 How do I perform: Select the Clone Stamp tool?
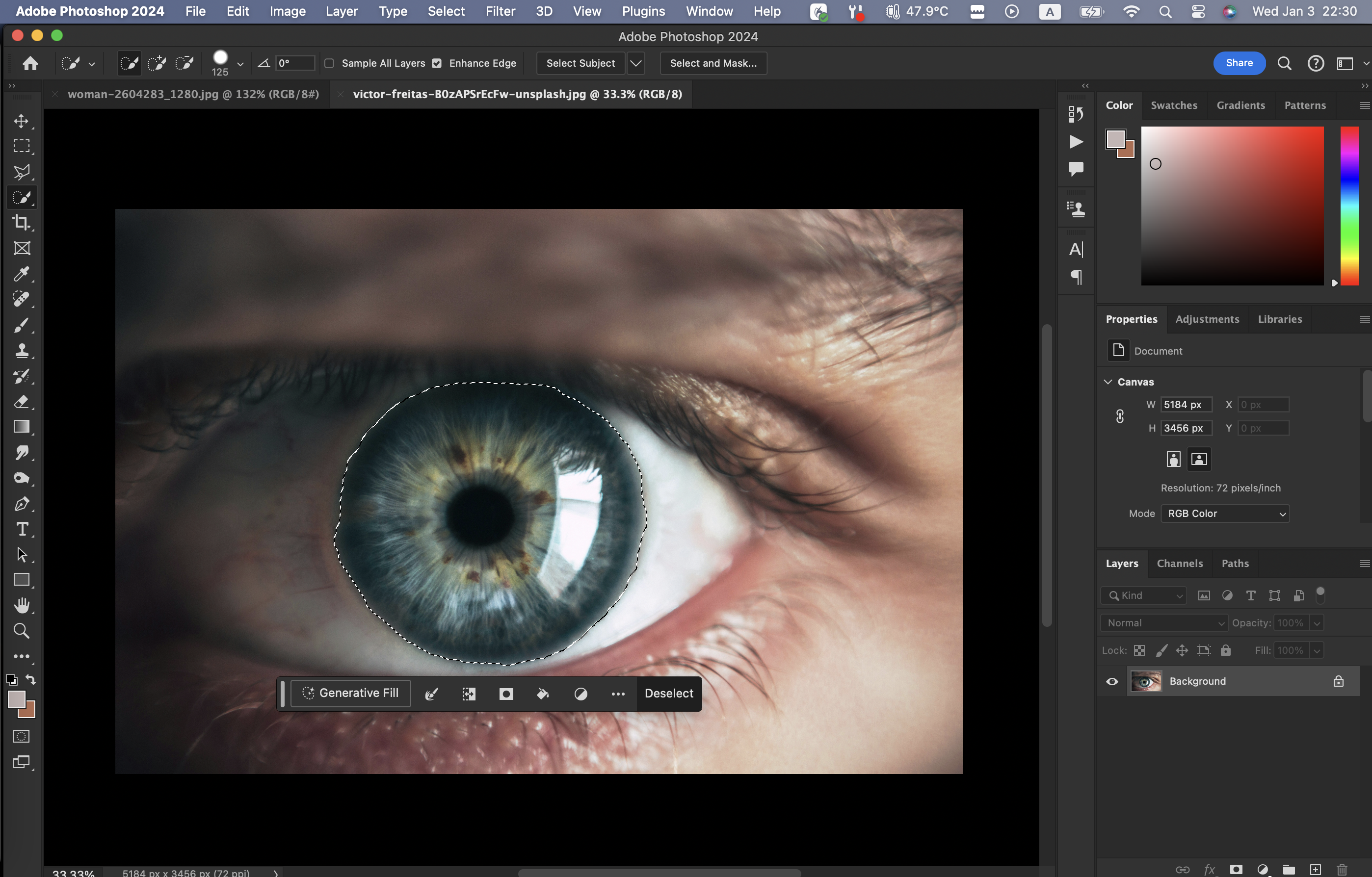pos(22,351)
